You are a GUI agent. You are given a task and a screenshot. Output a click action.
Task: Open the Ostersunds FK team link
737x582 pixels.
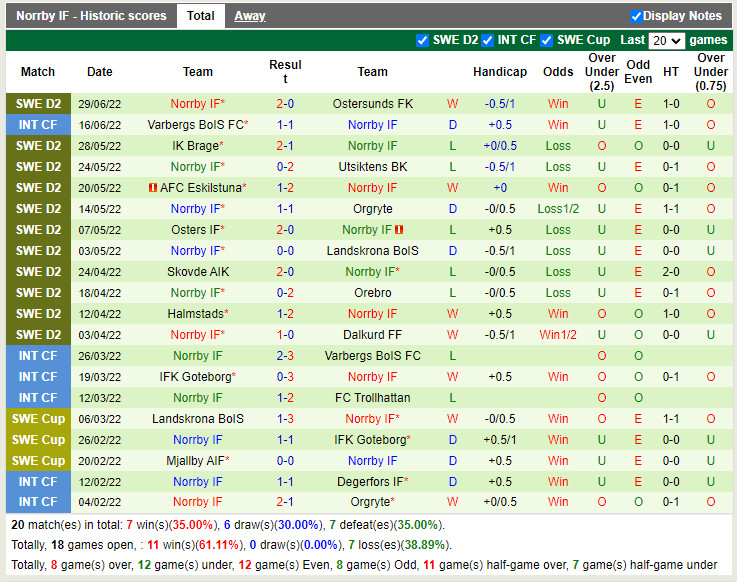point(372,104)
